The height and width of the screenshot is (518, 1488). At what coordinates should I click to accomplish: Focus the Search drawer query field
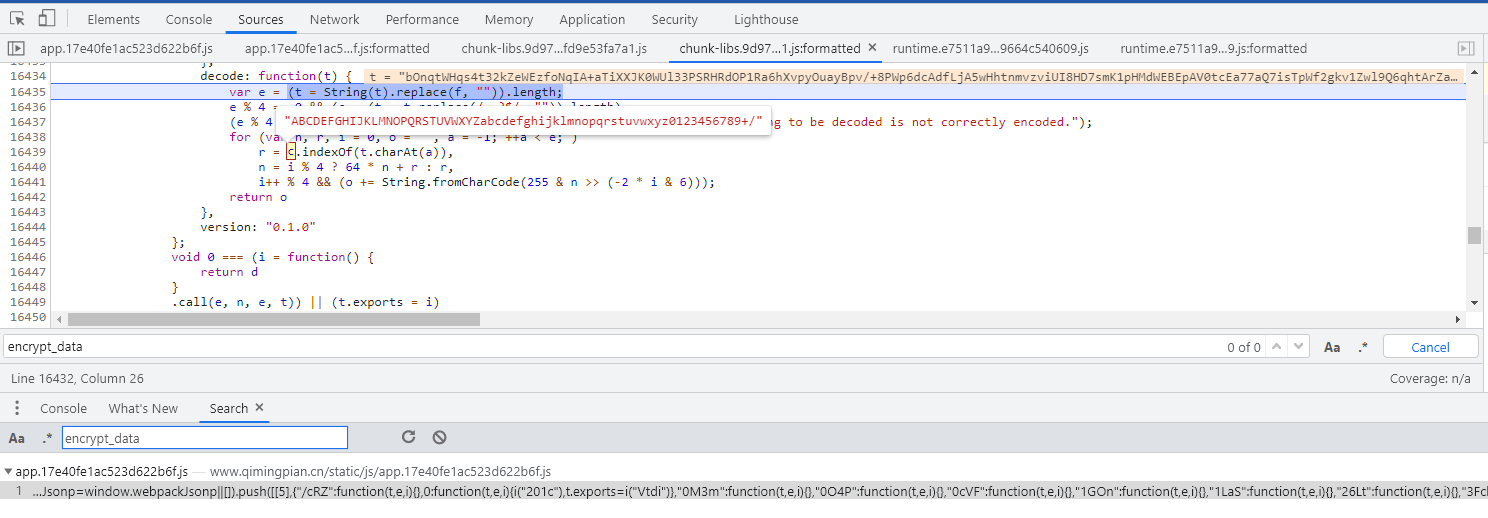[204, 438]
